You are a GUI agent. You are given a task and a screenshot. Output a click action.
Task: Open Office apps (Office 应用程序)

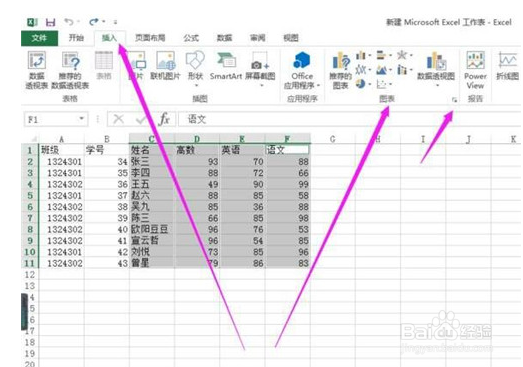pyautogui.click(x=302, y=71)
